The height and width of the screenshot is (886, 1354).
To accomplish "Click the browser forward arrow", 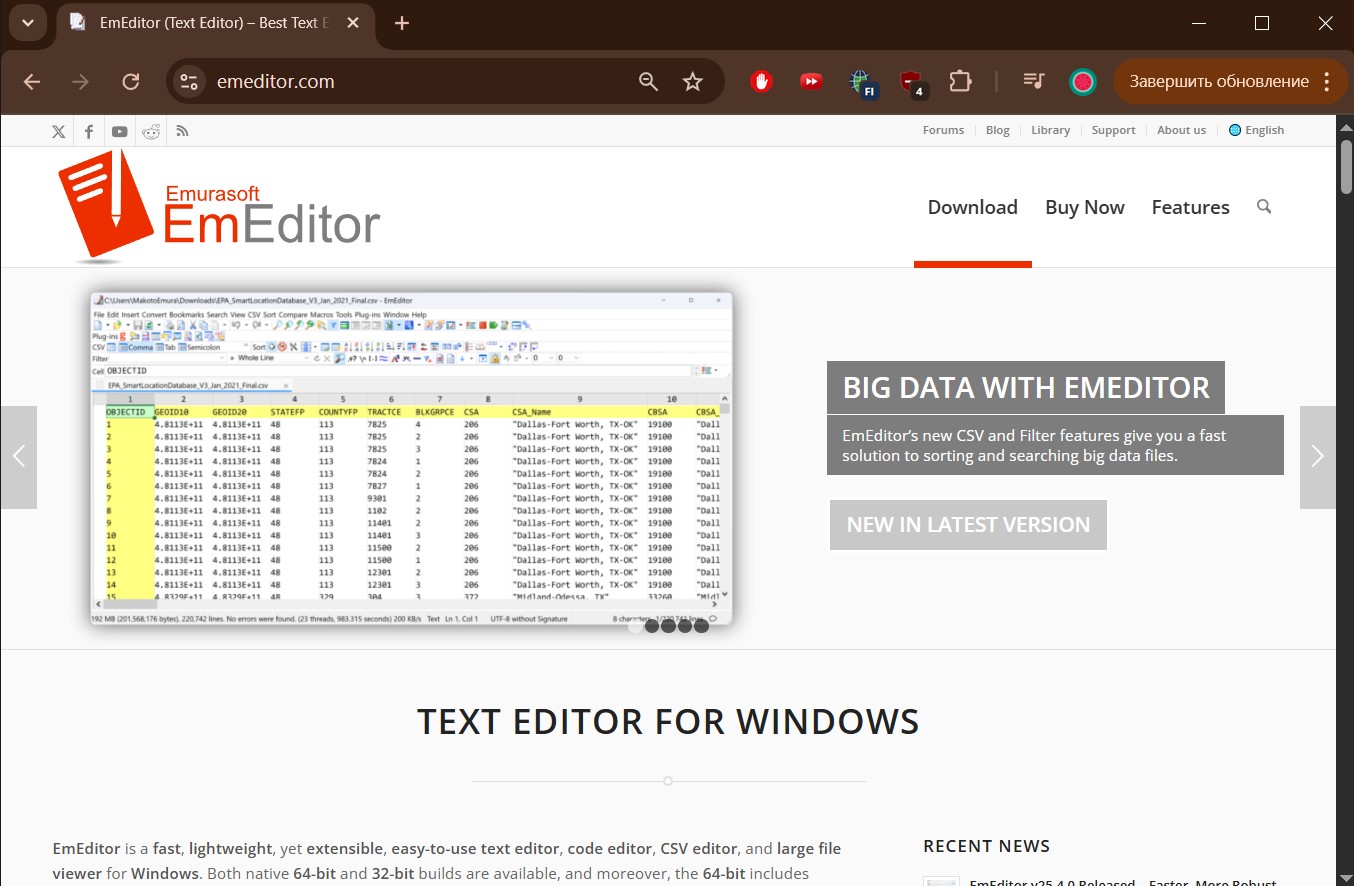I will 81,82.
